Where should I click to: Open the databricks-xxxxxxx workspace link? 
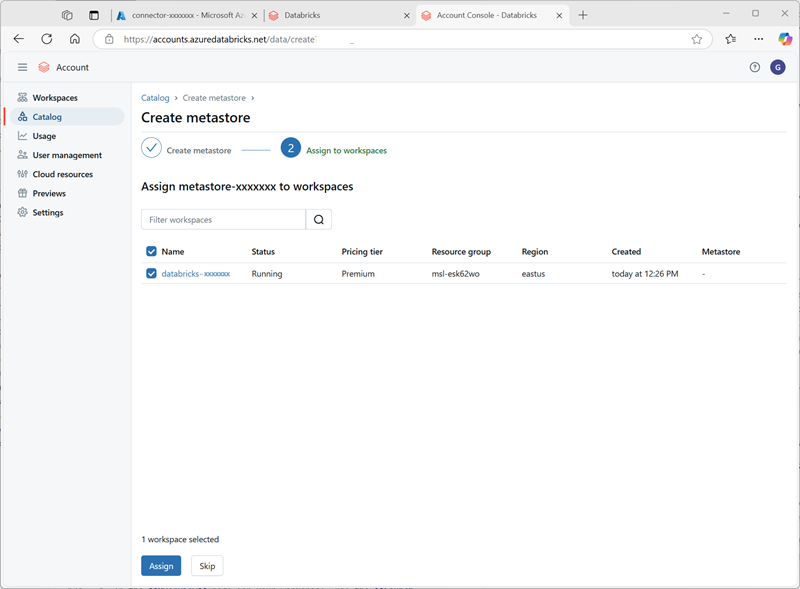tap(196, 274)
